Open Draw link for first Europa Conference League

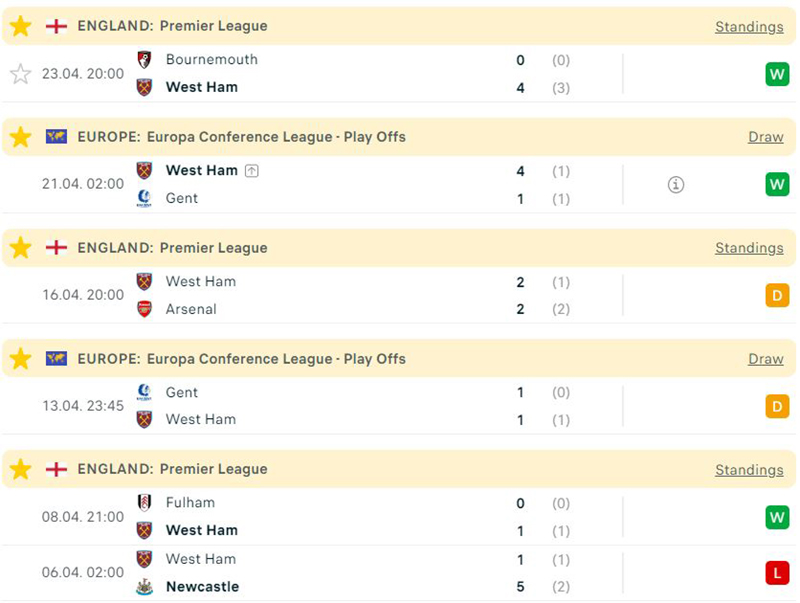[x=765, y=137]
